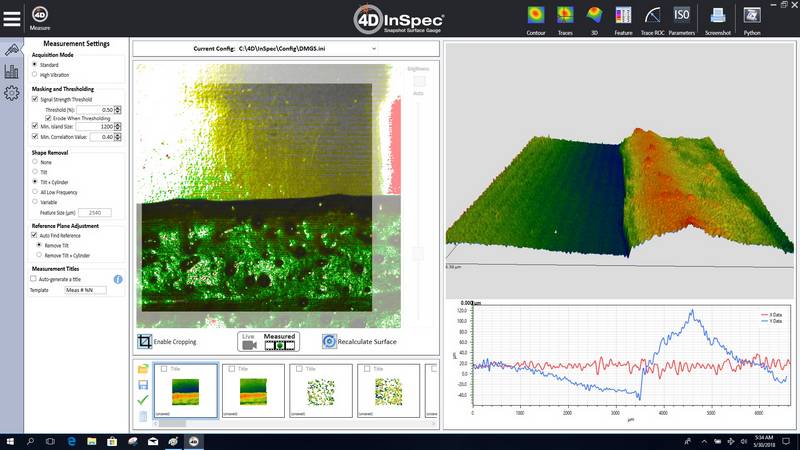Open taskbar search
The width and height of the screenshot is (800, 450).
click(30, 441)
